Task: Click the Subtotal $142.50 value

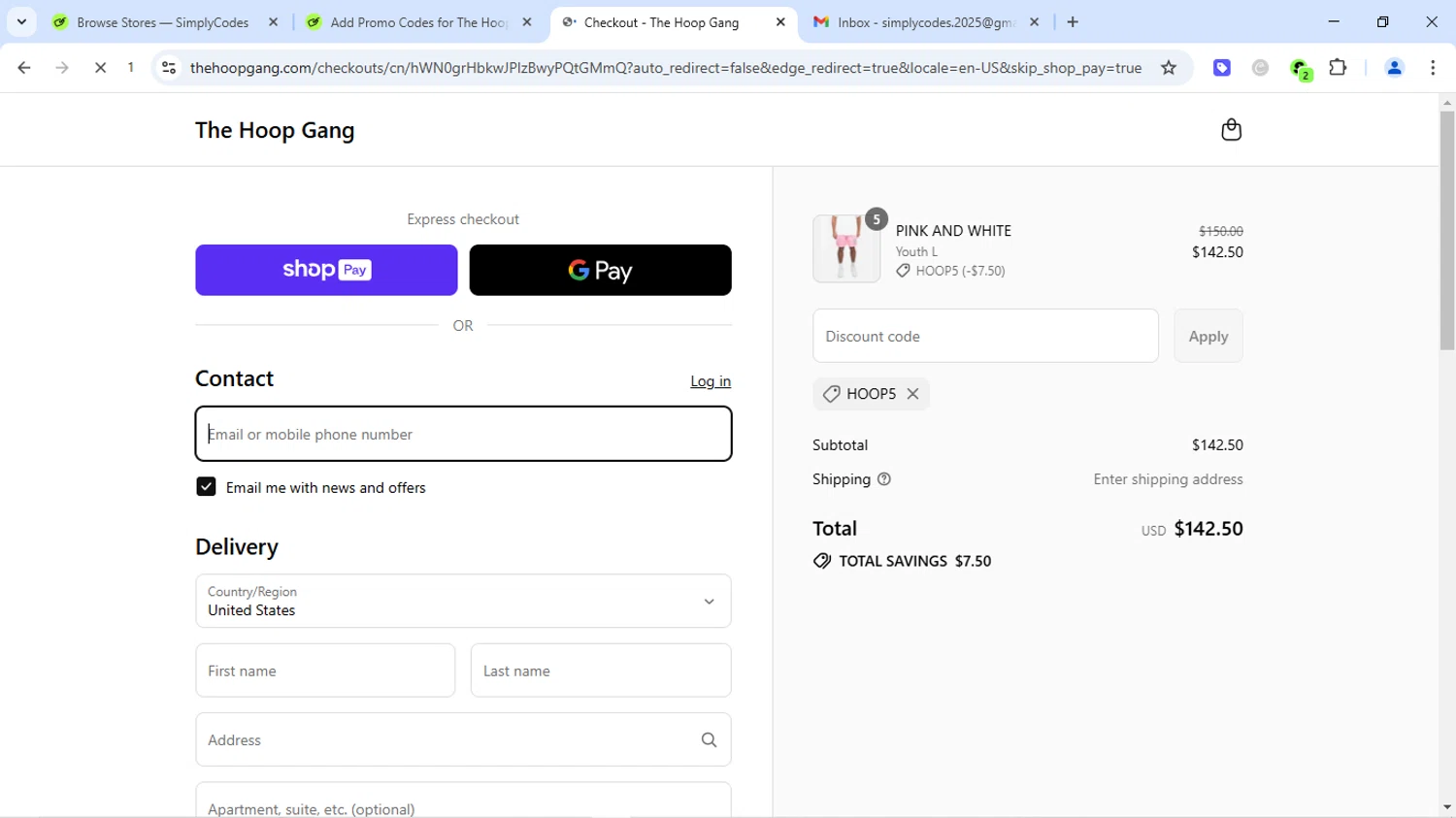Action: click(1217, 445)
